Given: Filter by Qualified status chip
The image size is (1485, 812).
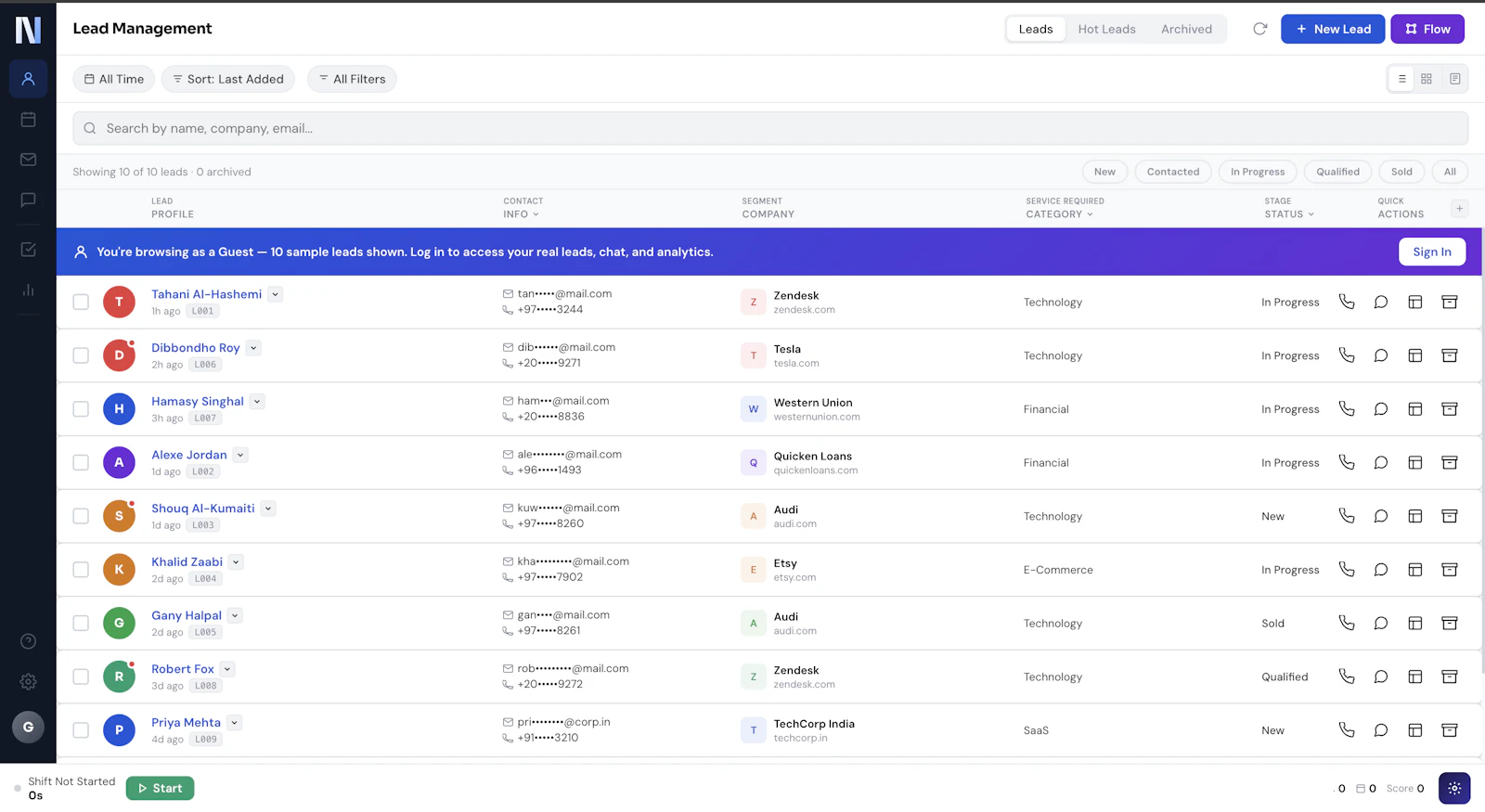Looking at the screenshot, I should (x=1337, y=172).
